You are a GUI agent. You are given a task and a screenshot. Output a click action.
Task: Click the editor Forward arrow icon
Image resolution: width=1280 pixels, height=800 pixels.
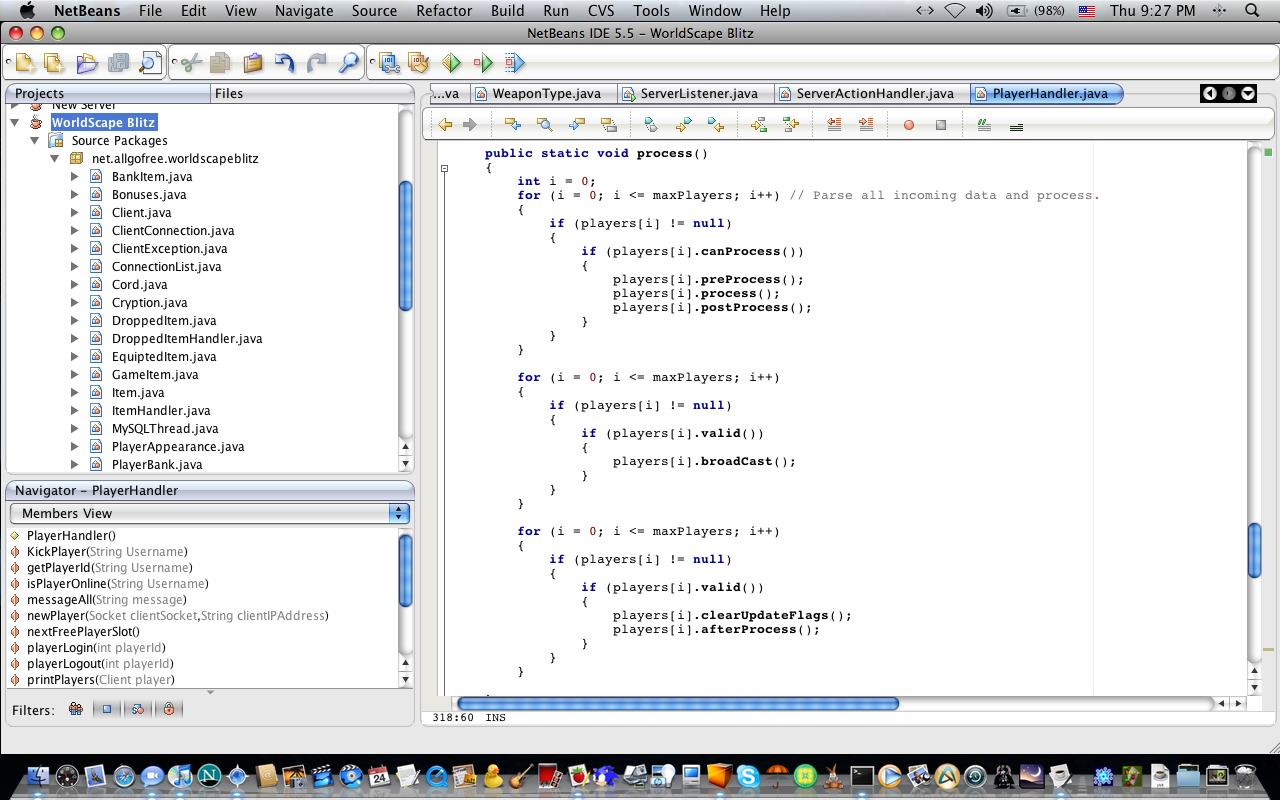coord(469,125)
